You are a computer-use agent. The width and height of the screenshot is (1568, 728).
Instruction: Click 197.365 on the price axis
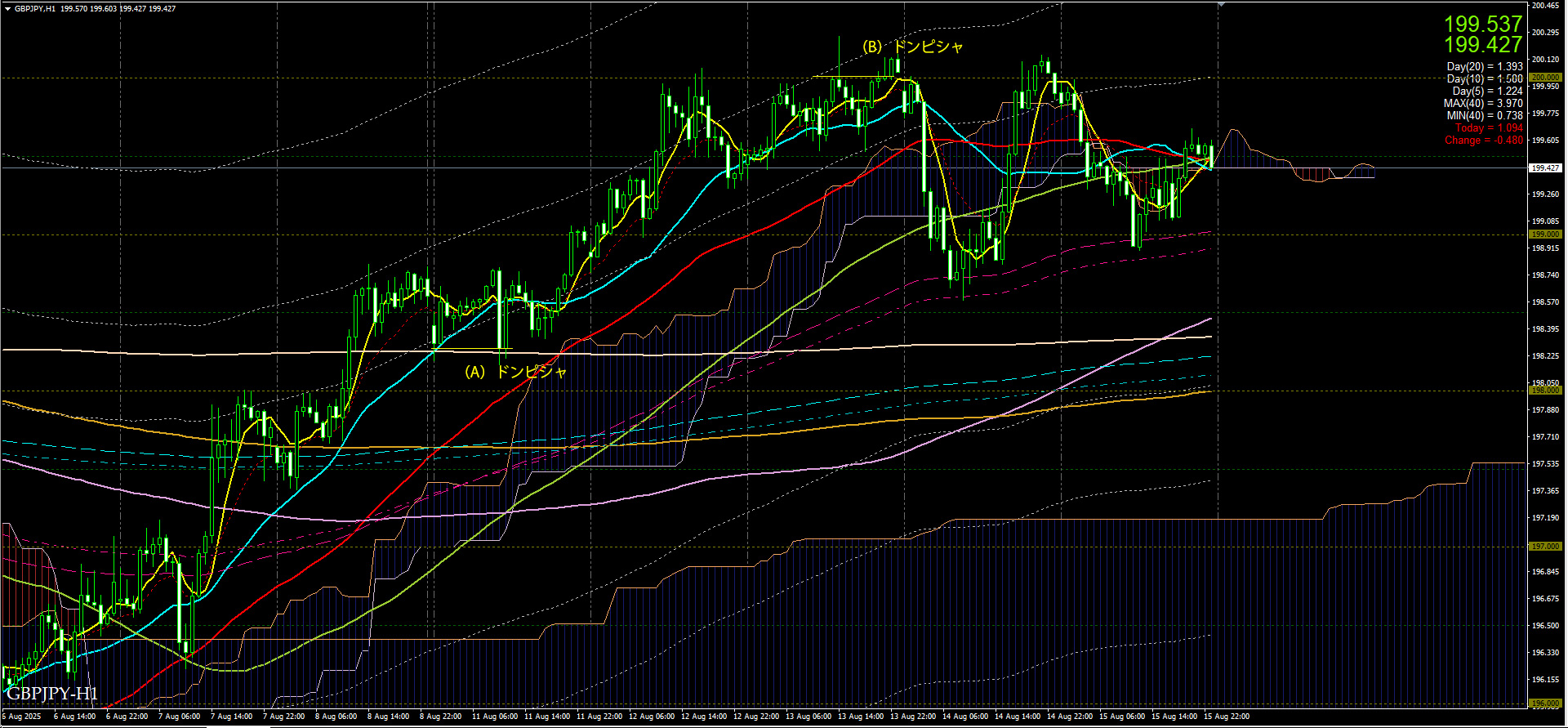click(x=1545, y=491)
